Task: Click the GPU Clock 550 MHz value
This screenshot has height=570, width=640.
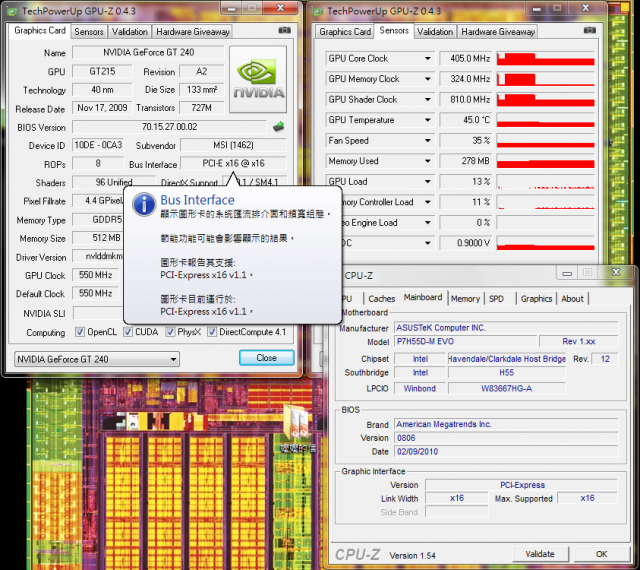Action: pos(96,275)
